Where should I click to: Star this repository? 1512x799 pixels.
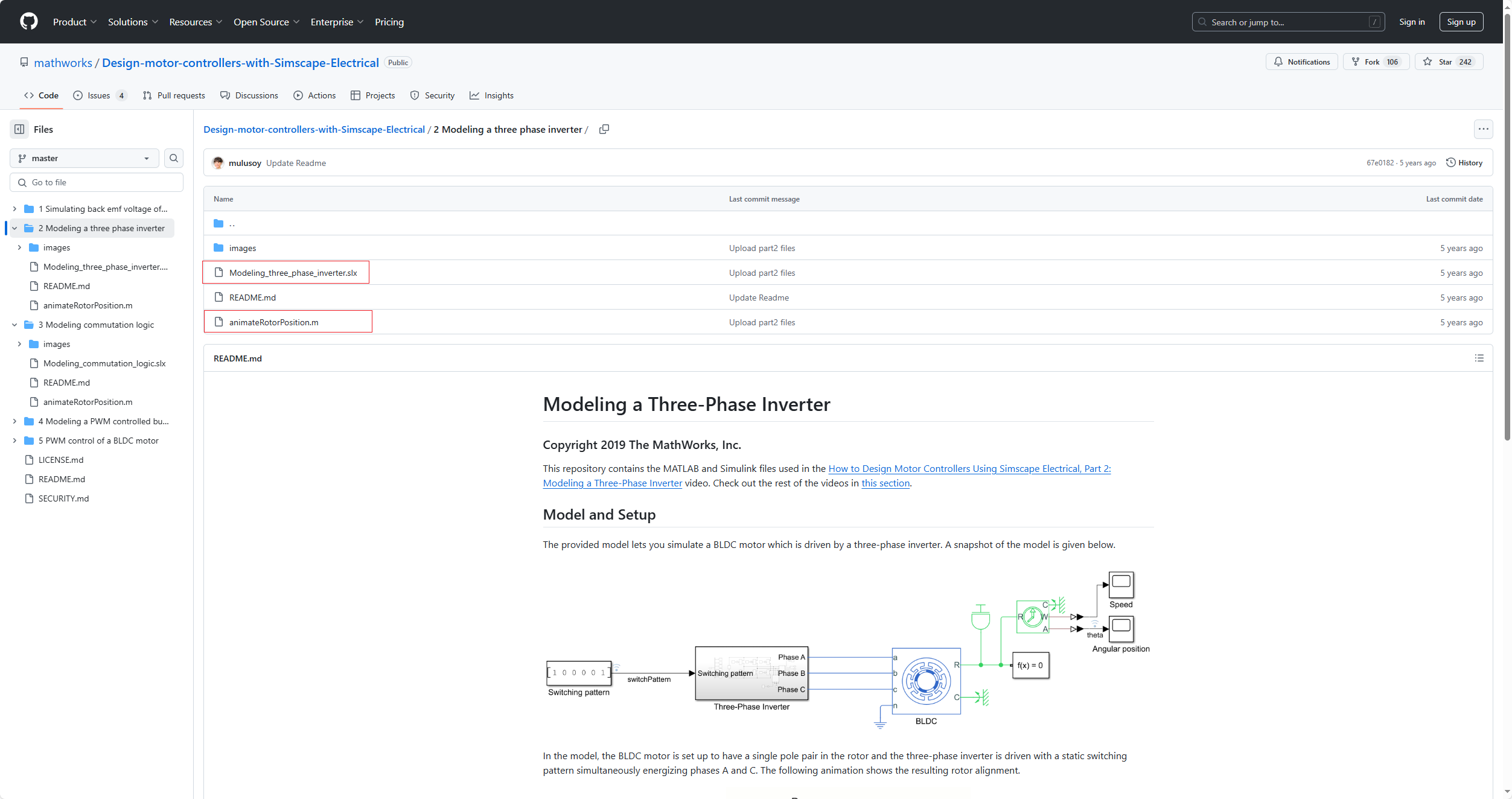[x=1448, y=62]
